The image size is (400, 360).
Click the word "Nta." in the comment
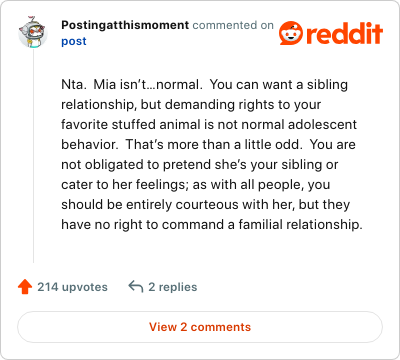tap(72, 84)
